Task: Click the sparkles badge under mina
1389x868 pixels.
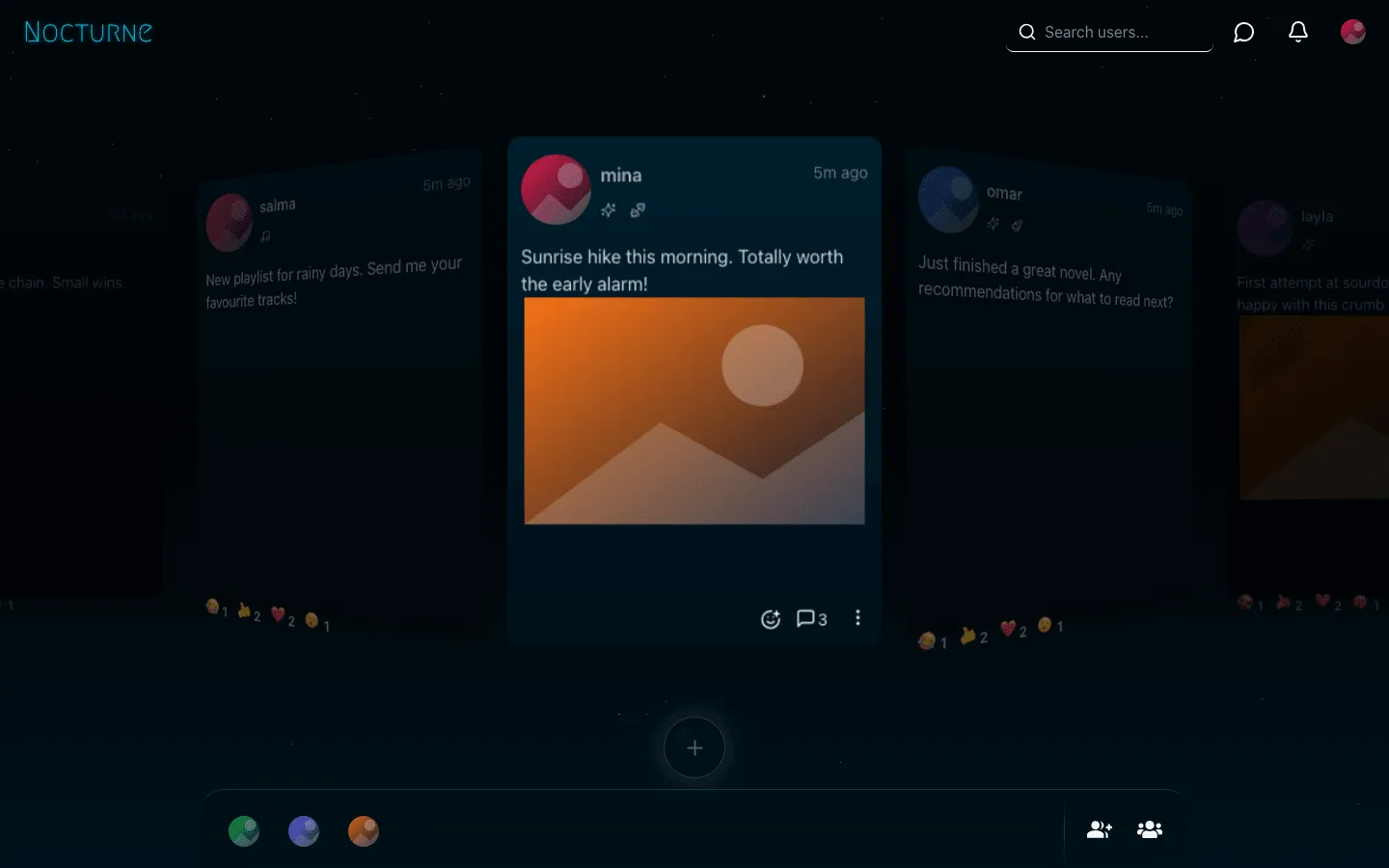Action: click(x=609, y=209)
